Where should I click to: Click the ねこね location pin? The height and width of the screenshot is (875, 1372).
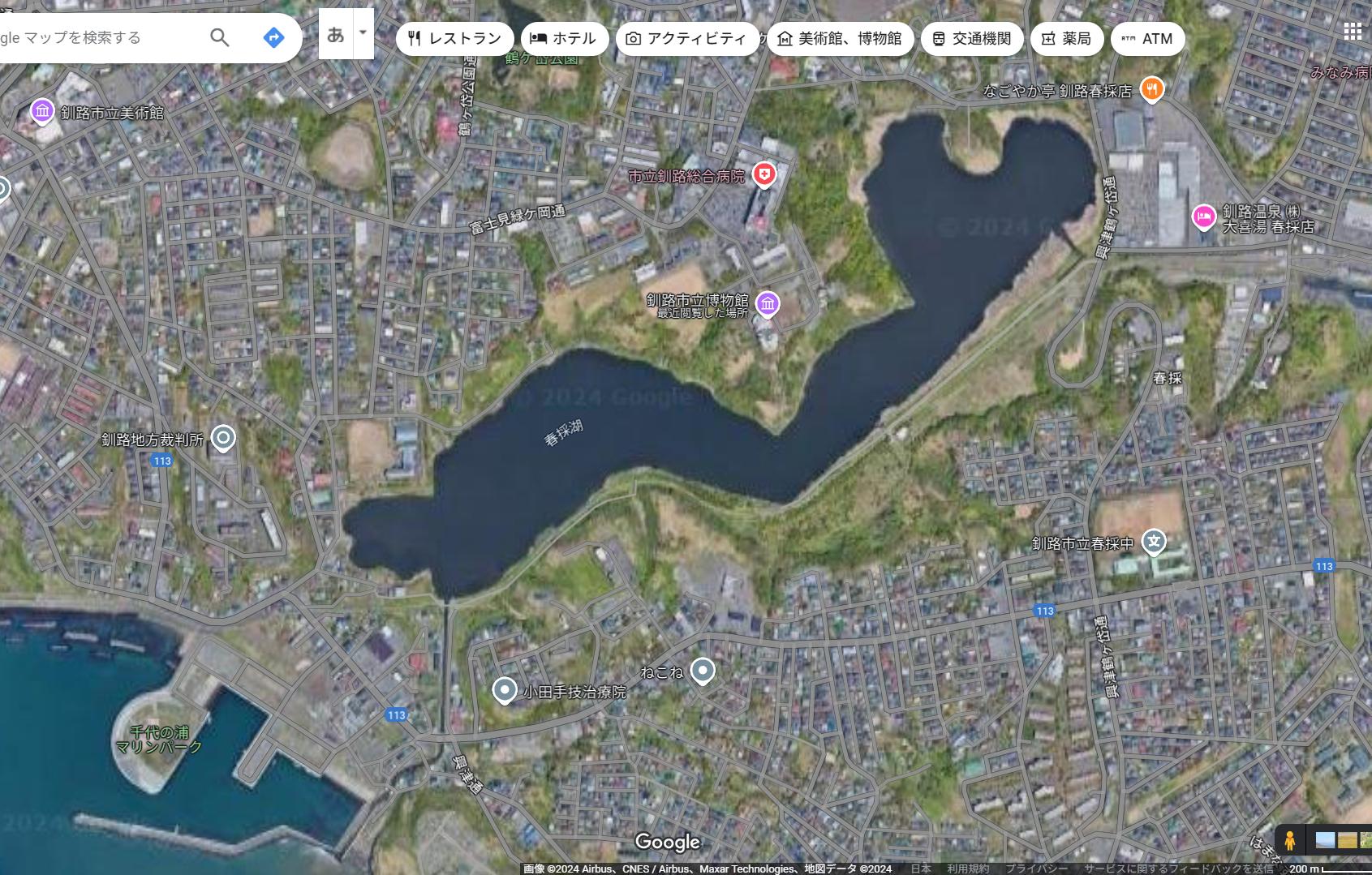point(703,671)
